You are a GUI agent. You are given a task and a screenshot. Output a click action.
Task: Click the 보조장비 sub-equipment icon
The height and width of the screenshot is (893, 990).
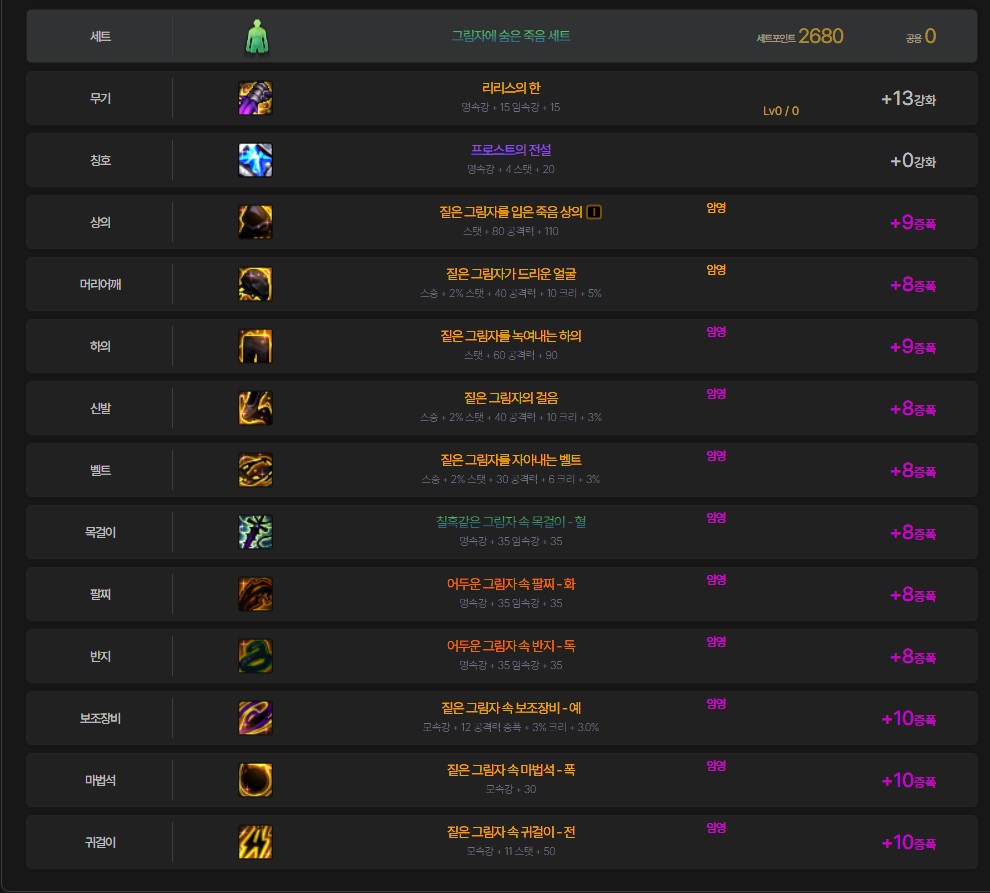click(255, 718)
